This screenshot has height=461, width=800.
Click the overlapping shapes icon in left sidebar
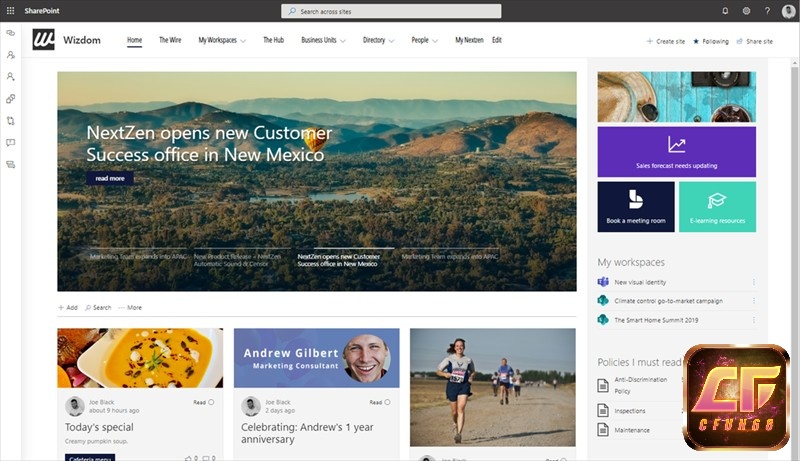(10, 99)
